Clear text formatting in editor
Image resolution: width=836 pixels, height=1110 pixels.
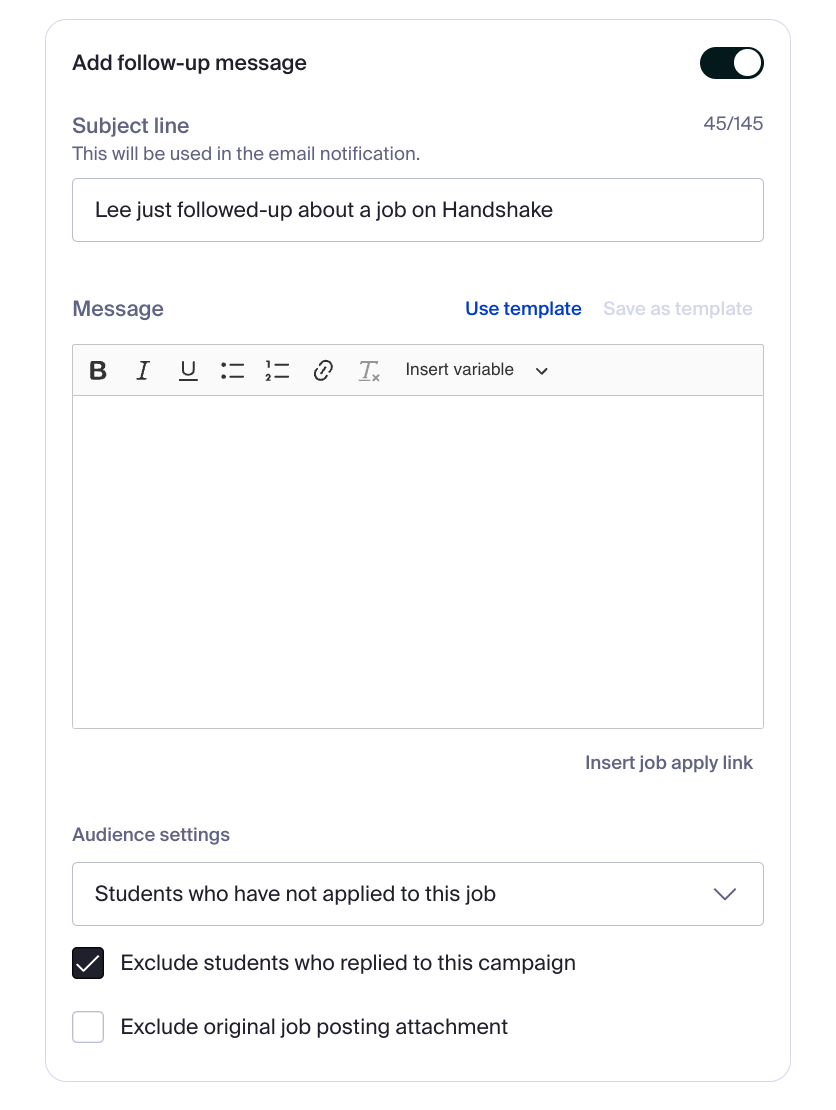[x=368, y=370]
